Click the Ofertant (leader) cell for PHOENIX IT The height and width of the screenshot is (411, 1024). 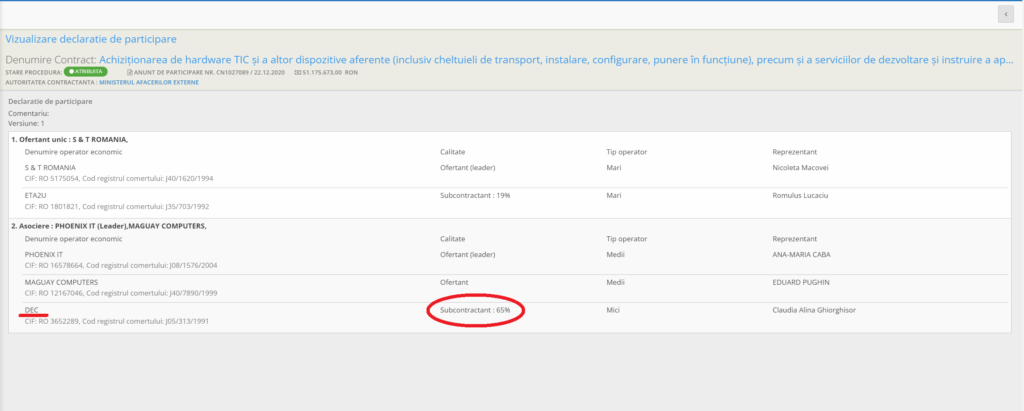468,254
